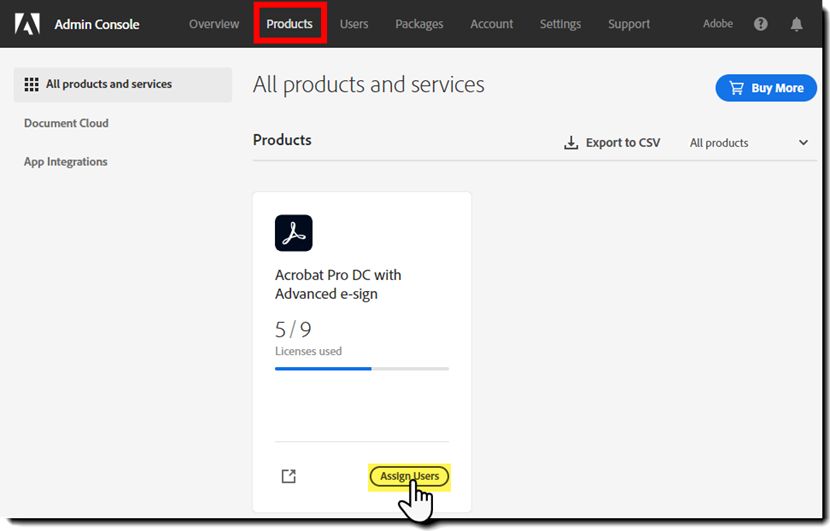Click the external link icon on product card
Viewport: 830px width, 531px height.
(288, 476)
